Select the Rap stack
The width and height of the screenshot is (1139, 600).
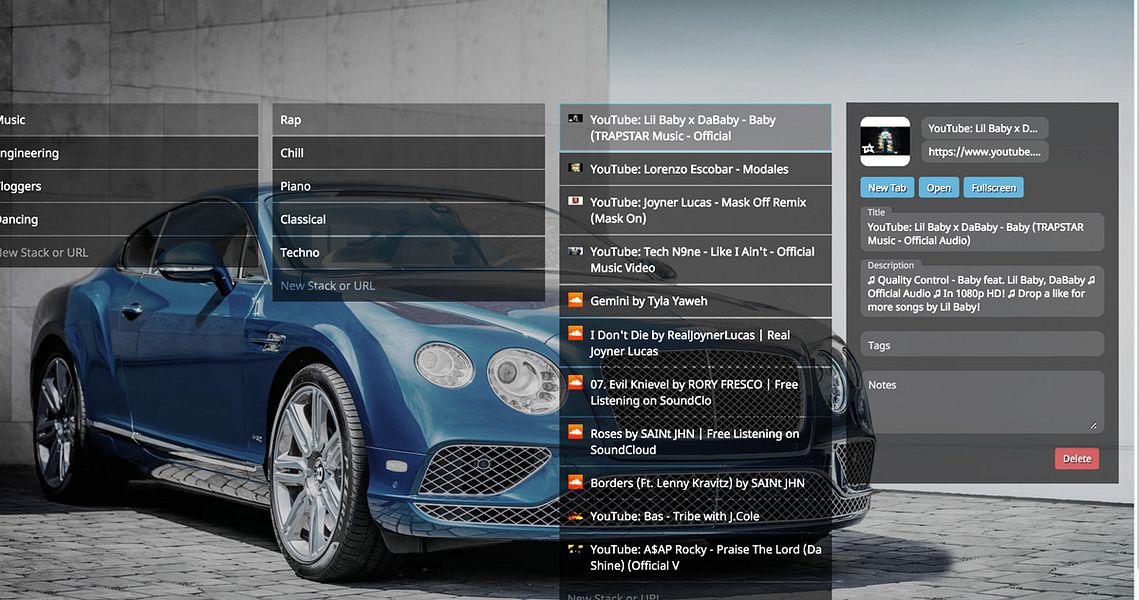408,120
